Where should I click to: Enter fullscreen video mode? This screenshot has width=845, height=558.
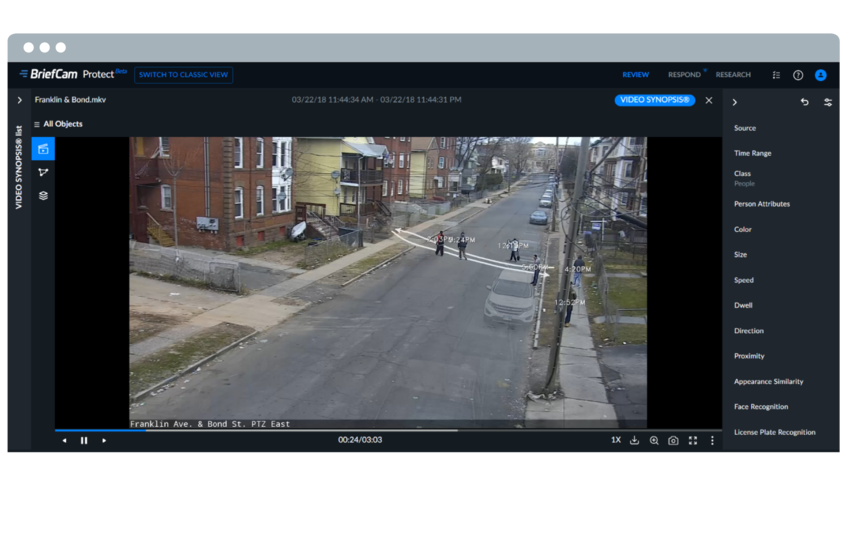click(693, 440)
